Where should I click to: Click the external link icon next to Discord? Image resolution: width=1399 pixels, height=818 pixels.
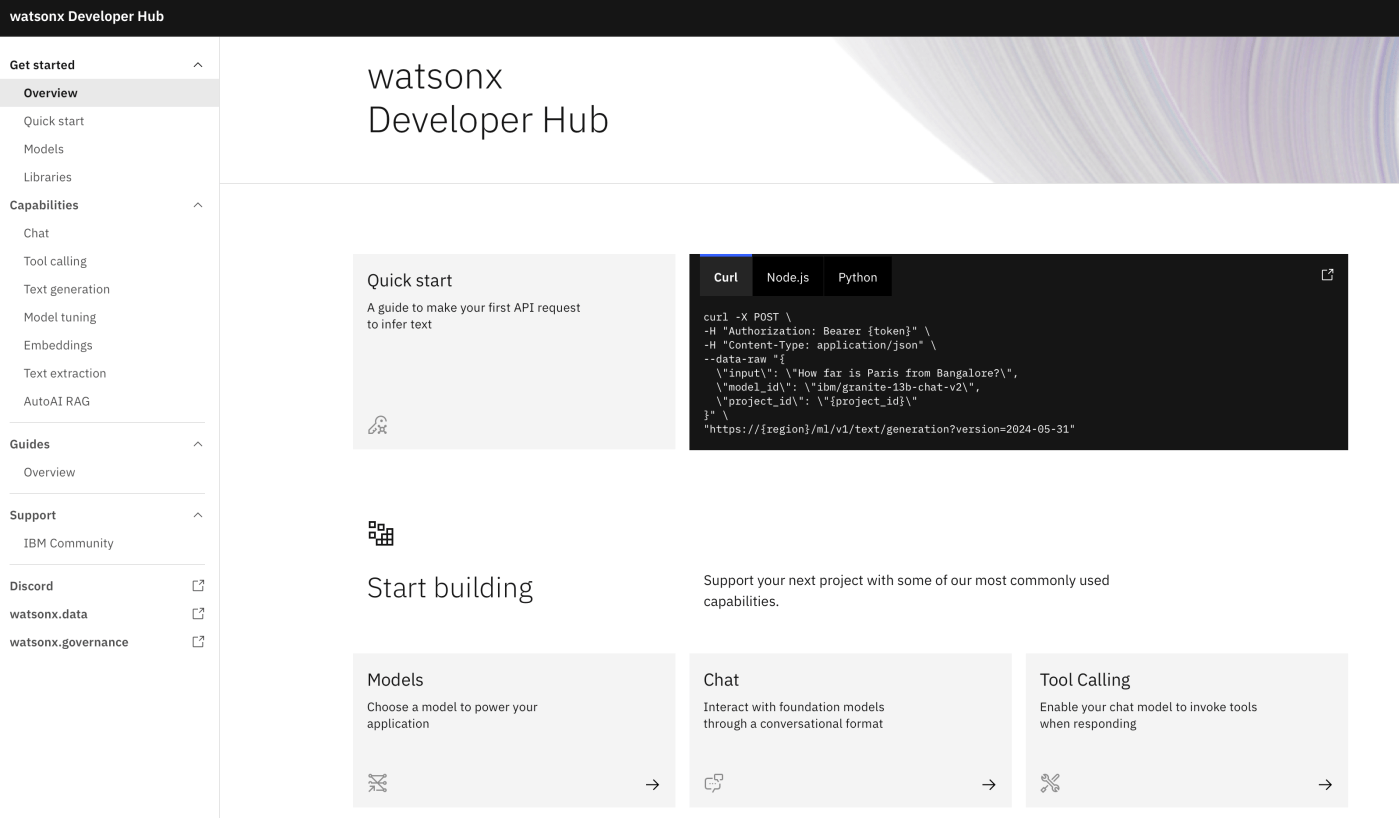click(198, 586)
